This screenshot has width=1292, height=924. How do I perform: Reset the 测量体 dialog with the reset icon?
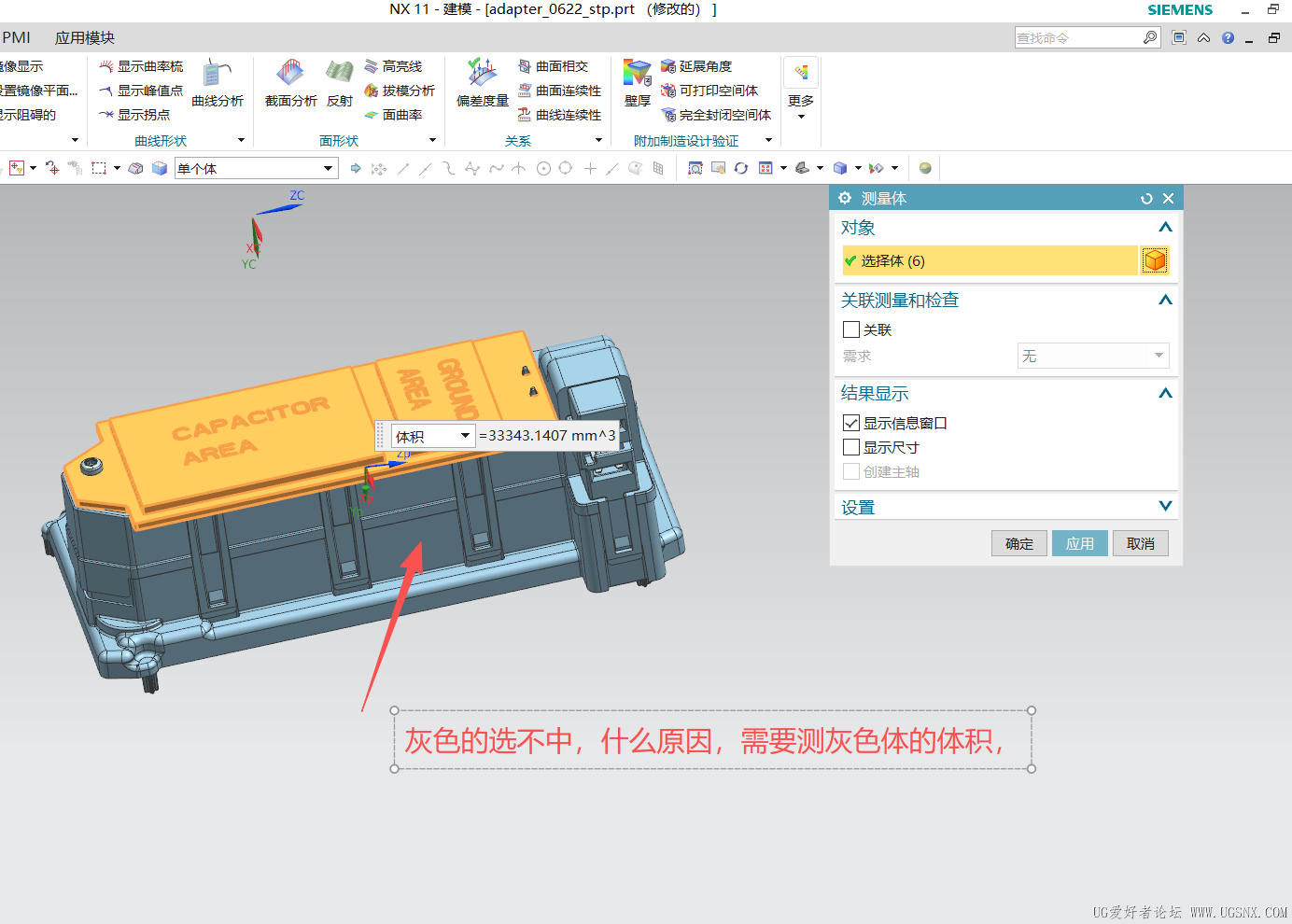coord(1146,199)
